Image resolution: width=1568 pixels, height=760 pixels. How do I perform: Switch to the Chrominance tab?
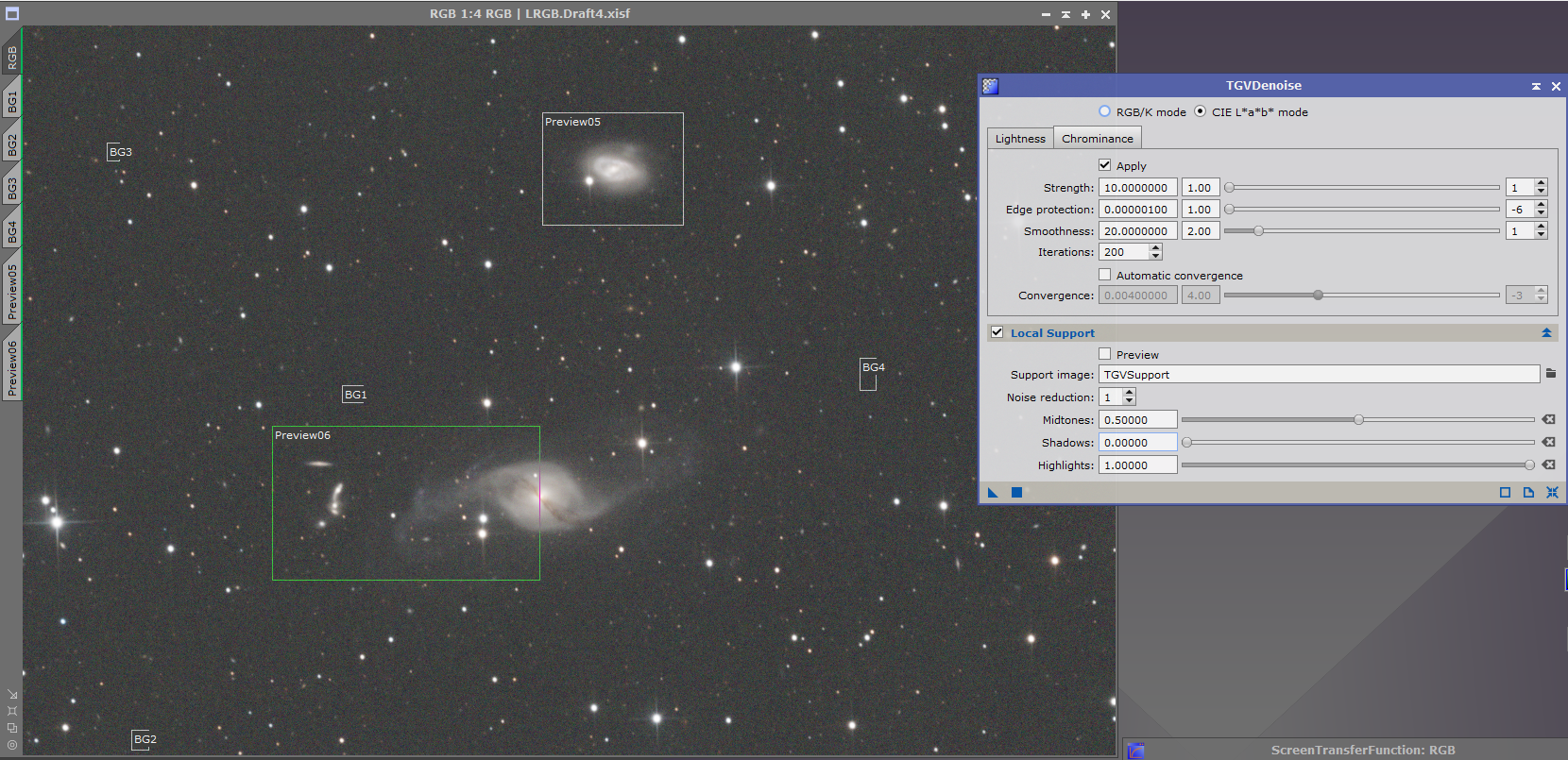(1097, 139)
